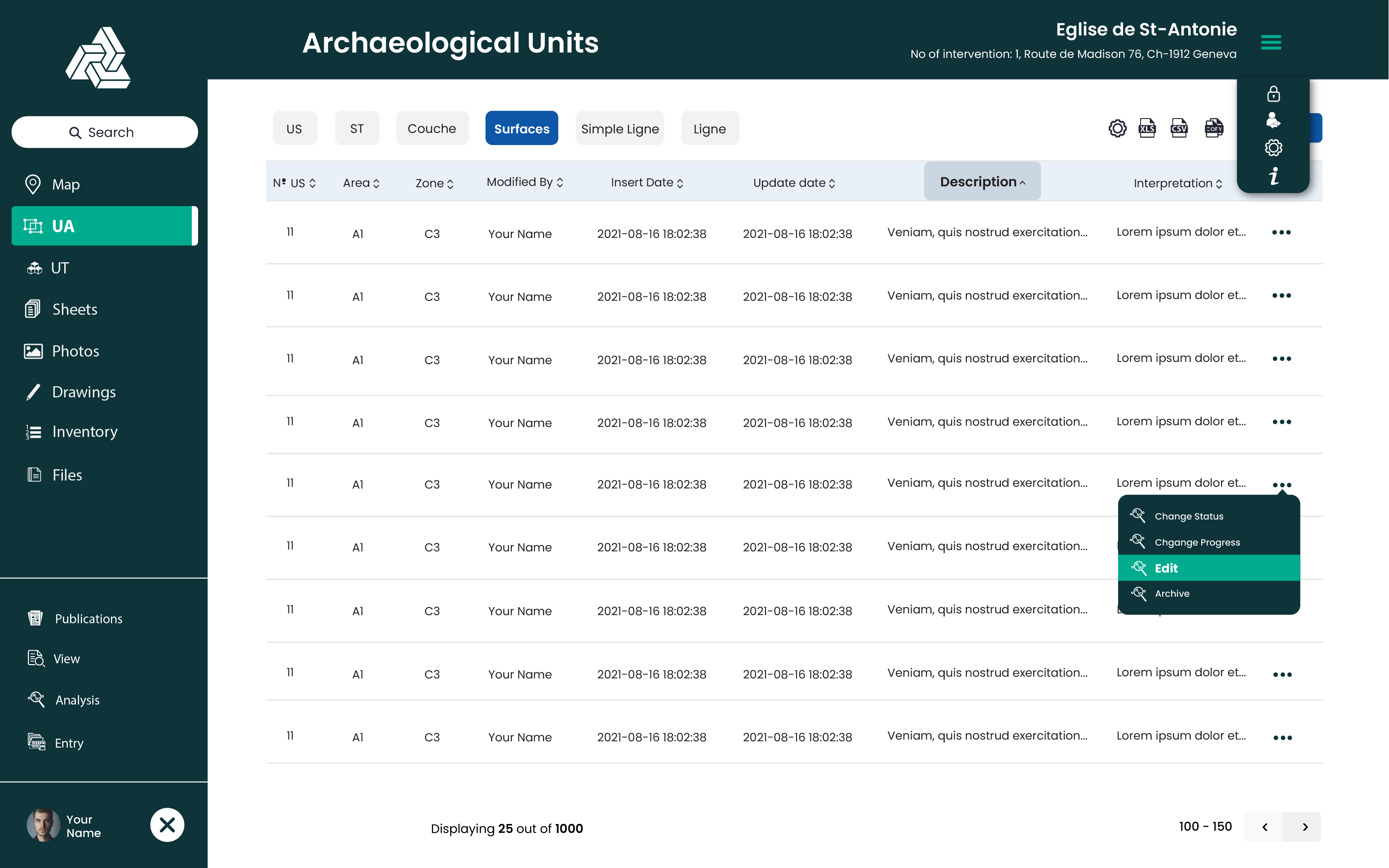Close the sidebar with X button

click(167, 825)
